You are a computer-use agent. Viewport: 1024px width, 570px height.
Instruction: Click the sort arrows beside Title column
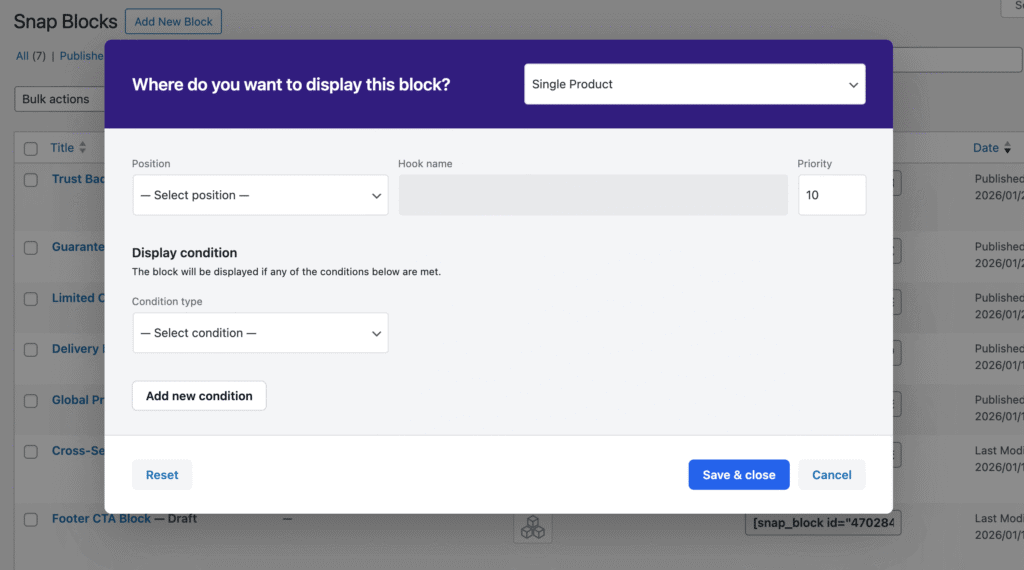point(83,148)
